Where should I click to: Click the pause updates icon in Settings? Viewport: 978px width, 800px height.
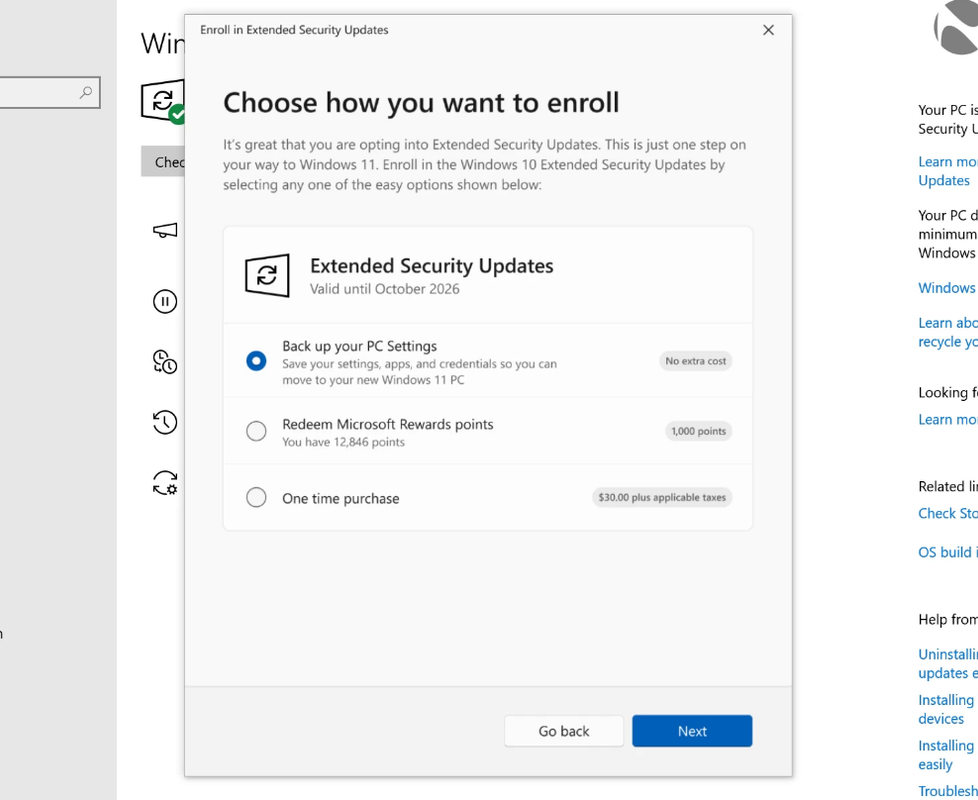pyautogui.click(x=165, y=302)
